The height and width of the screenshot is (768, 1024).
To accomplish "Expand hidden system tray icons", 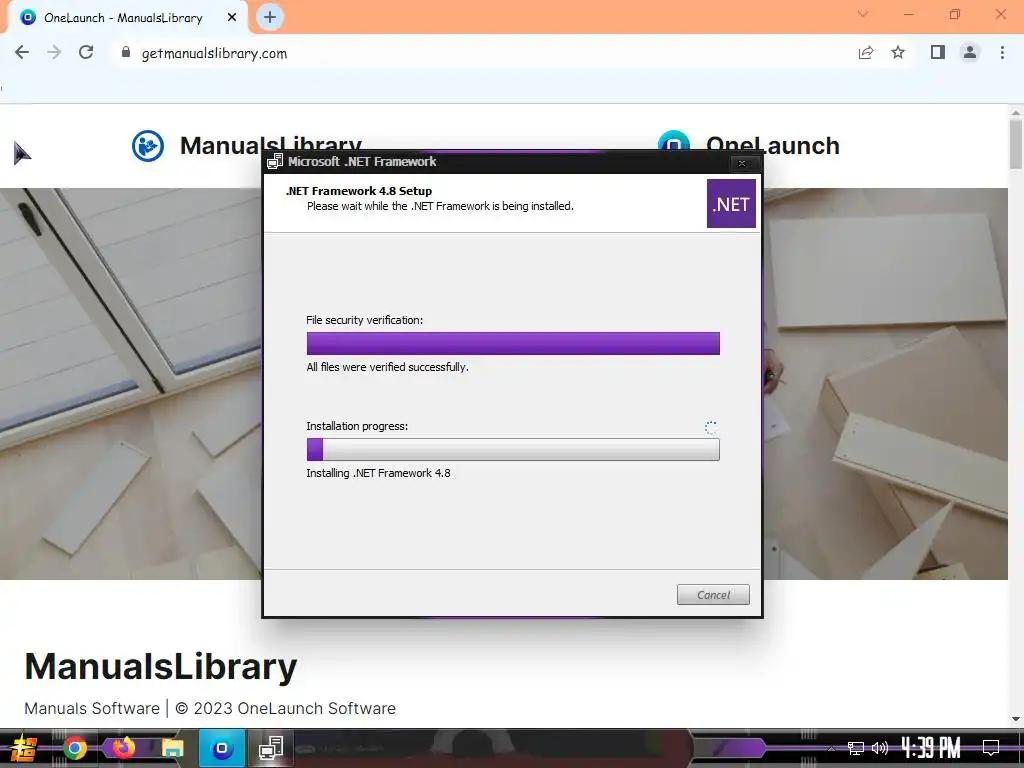I will [x=831, y=748].
